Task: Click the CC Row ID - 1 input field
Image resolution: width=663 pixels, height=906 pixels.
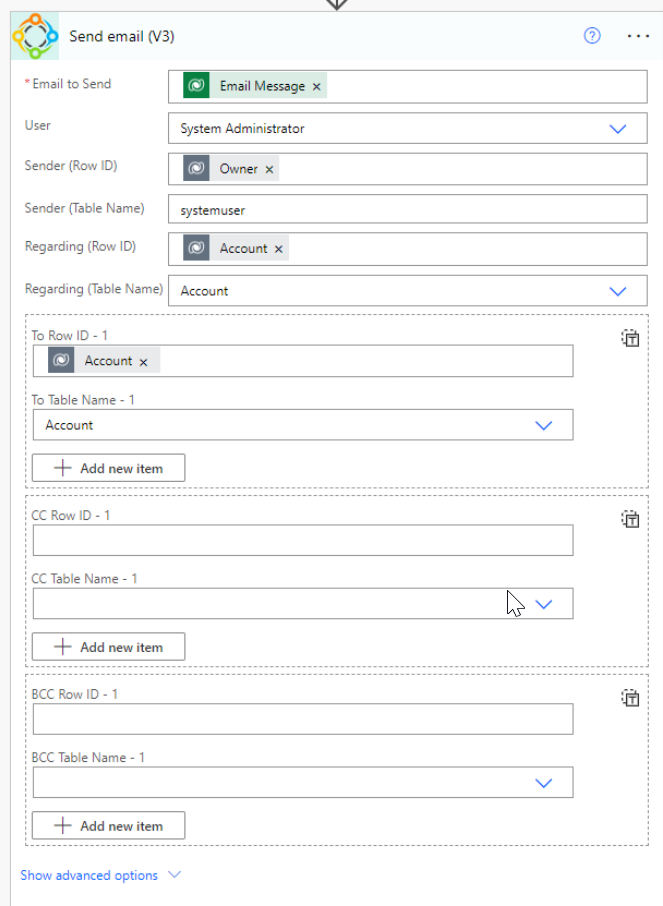Action: [x=303, y=540]
